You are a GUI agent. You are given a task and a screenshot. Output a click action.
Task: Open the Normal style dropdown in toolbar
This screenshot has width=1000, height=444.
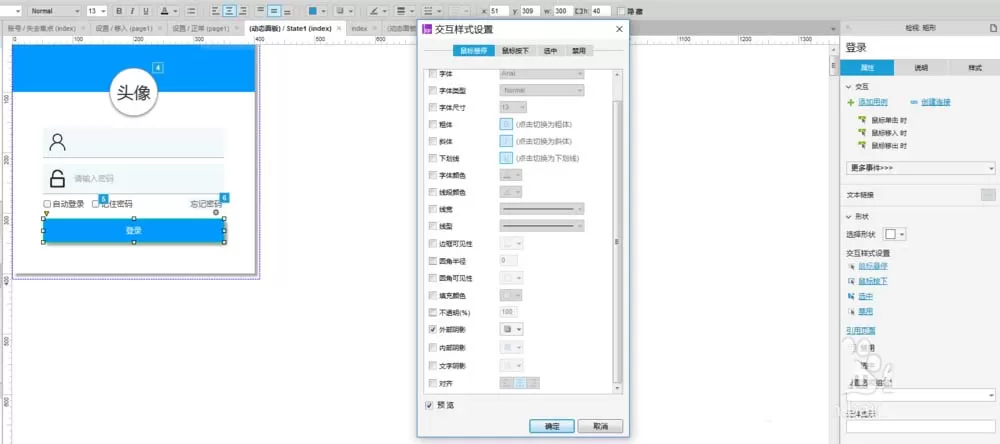[x=54, y=11]
